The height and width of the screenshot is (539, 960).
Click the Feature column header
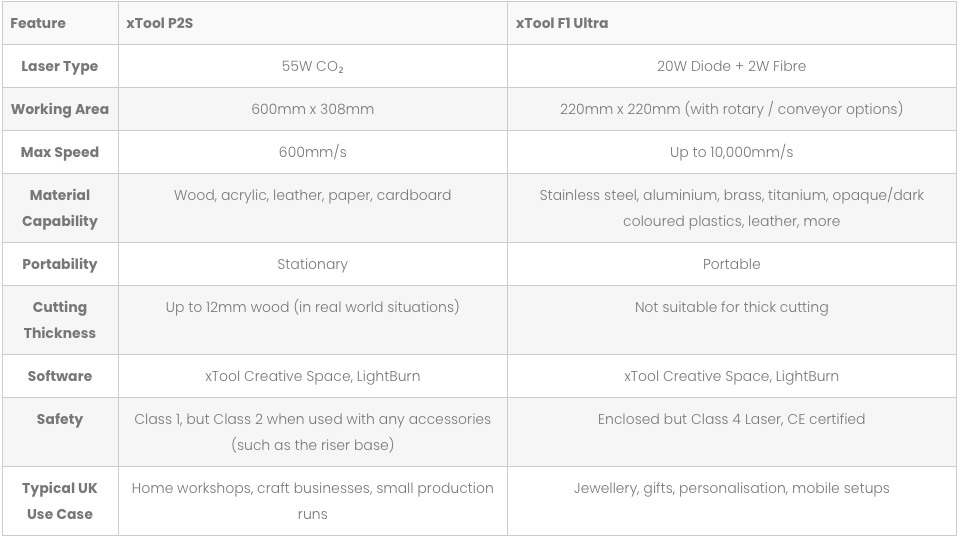point(60,23)
